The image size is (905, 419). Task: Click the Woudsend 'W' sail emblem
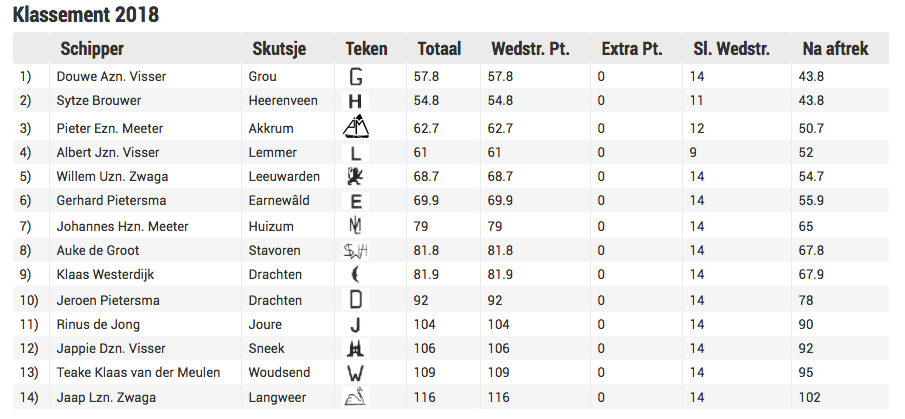[356, 373]
